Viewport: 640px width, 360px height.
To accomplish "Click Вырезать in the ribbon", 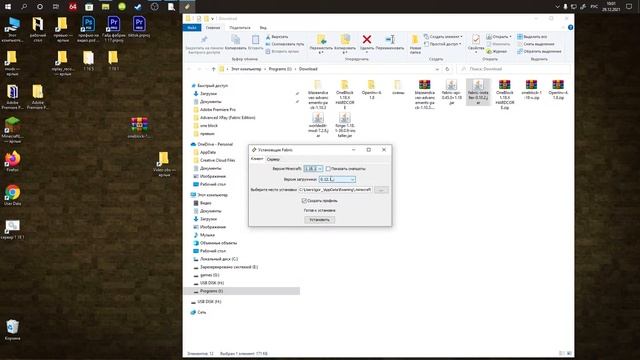I will click(x=277, y=37).
